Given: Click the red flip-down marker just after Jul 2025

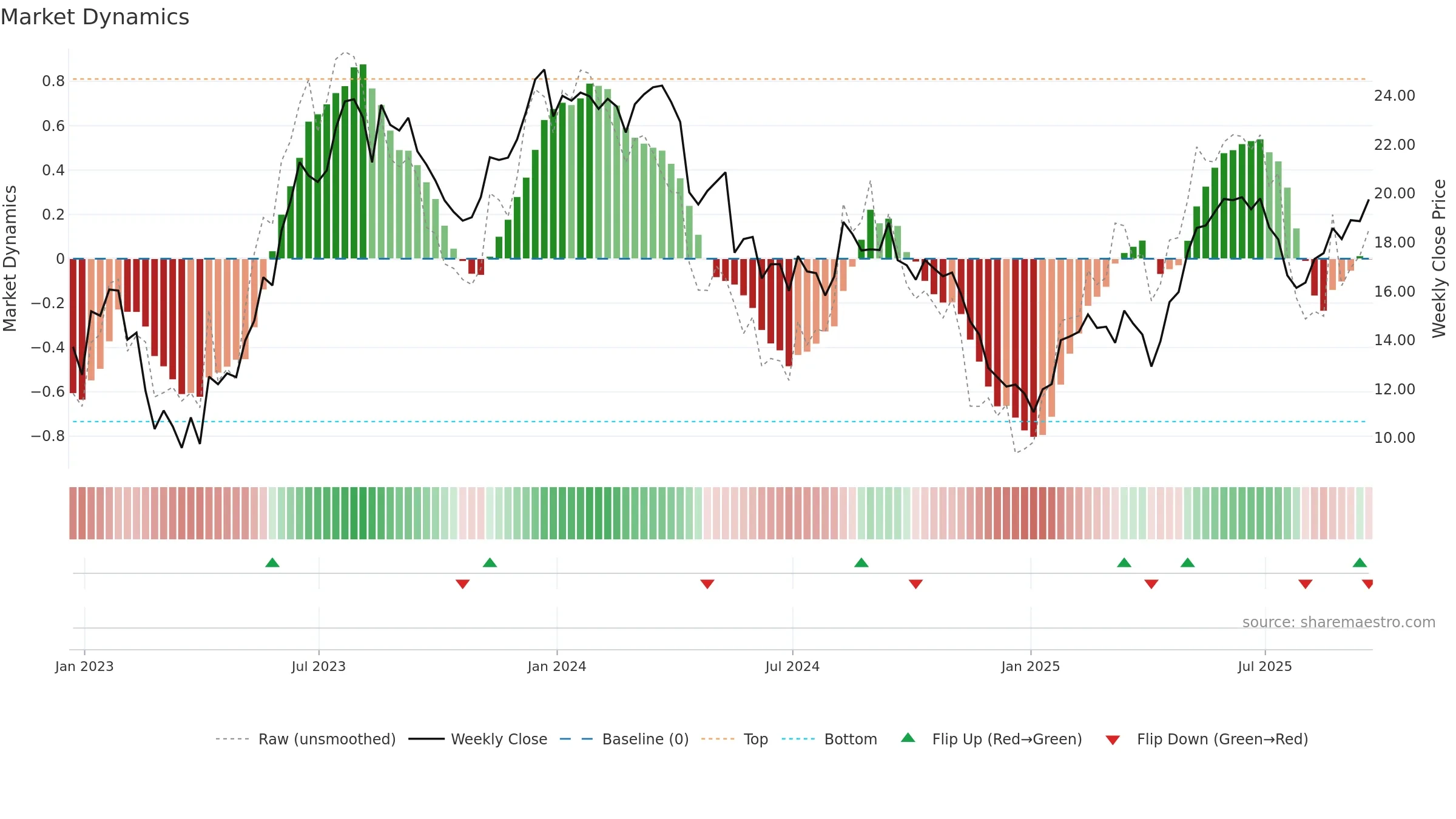Looking at the screenshot, I should click(1306, 584).
